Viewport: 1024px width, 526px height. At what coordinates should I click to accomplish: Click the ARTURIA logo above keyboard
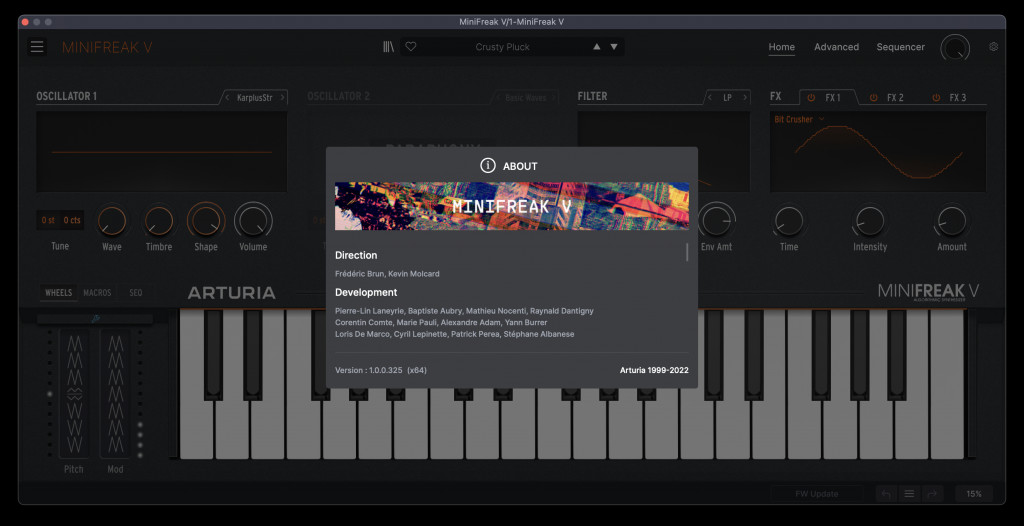231,293
